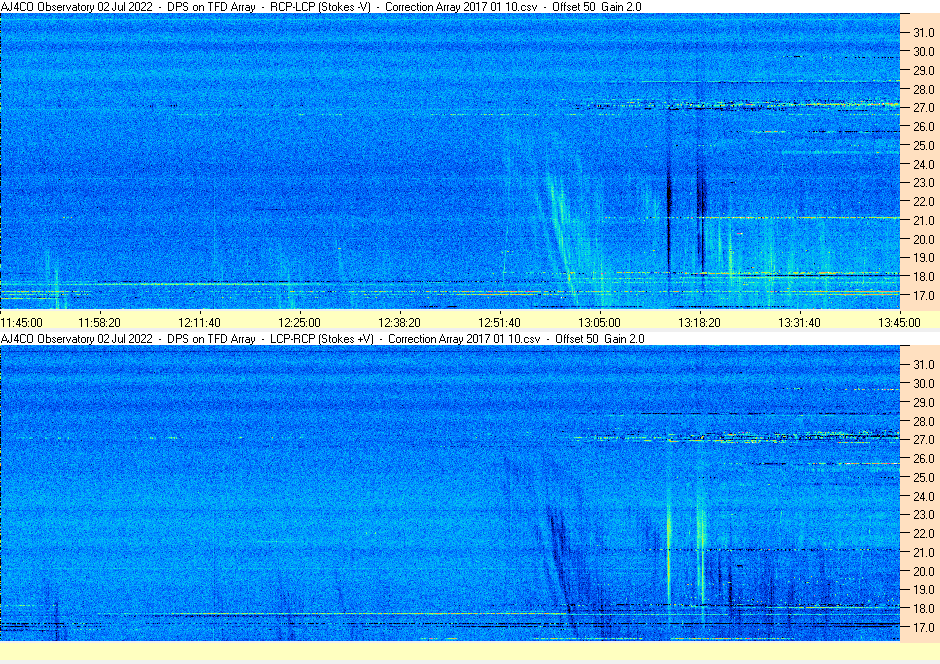This screenshot has width=940, height=664.
Task: Click the 13:31:40 time axis label
Action: (x=799, y=322)
